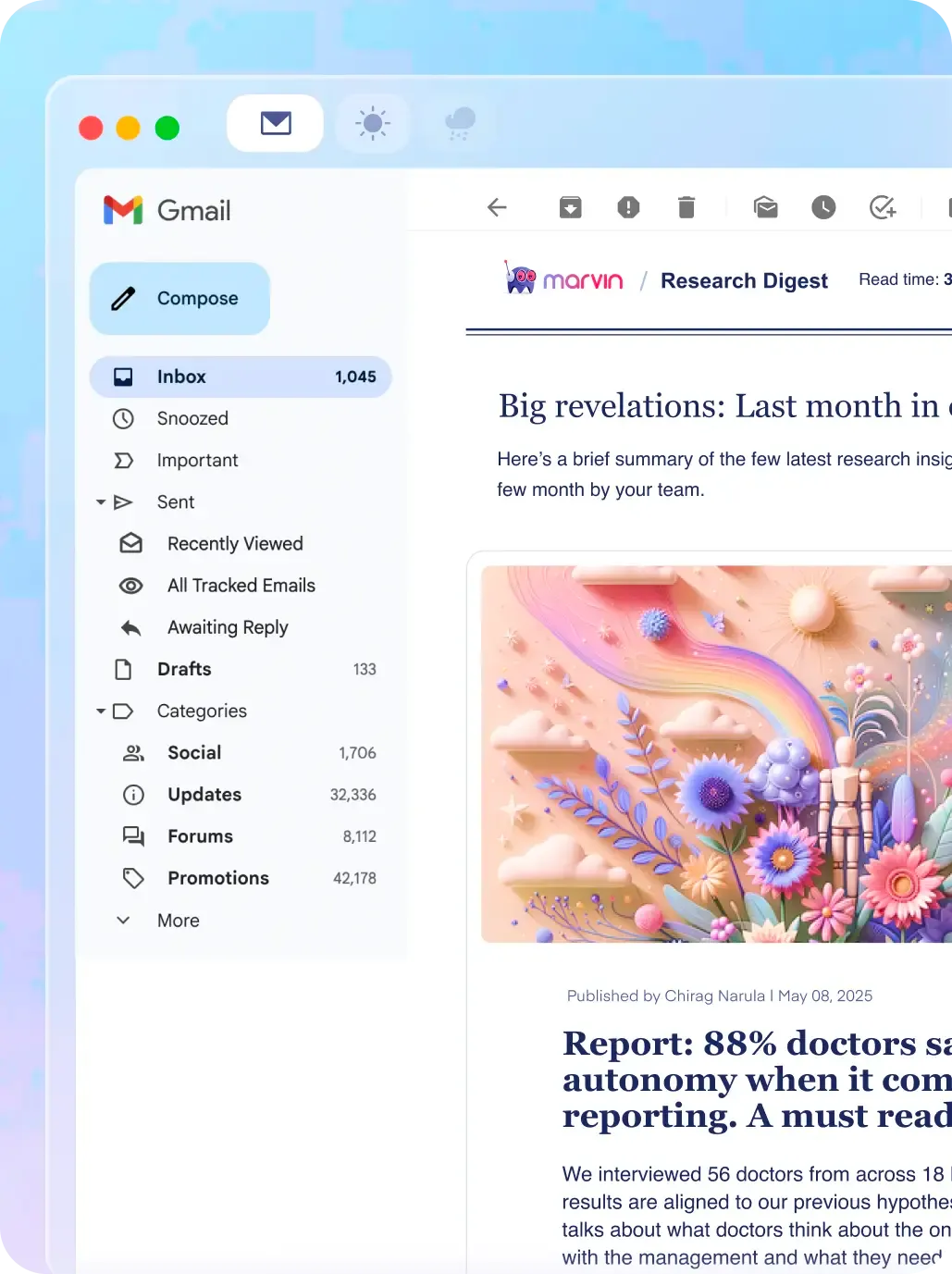Click the Promotions count 42,178
The height and width of the screenshot is (1274, 952).
[354, 878]
